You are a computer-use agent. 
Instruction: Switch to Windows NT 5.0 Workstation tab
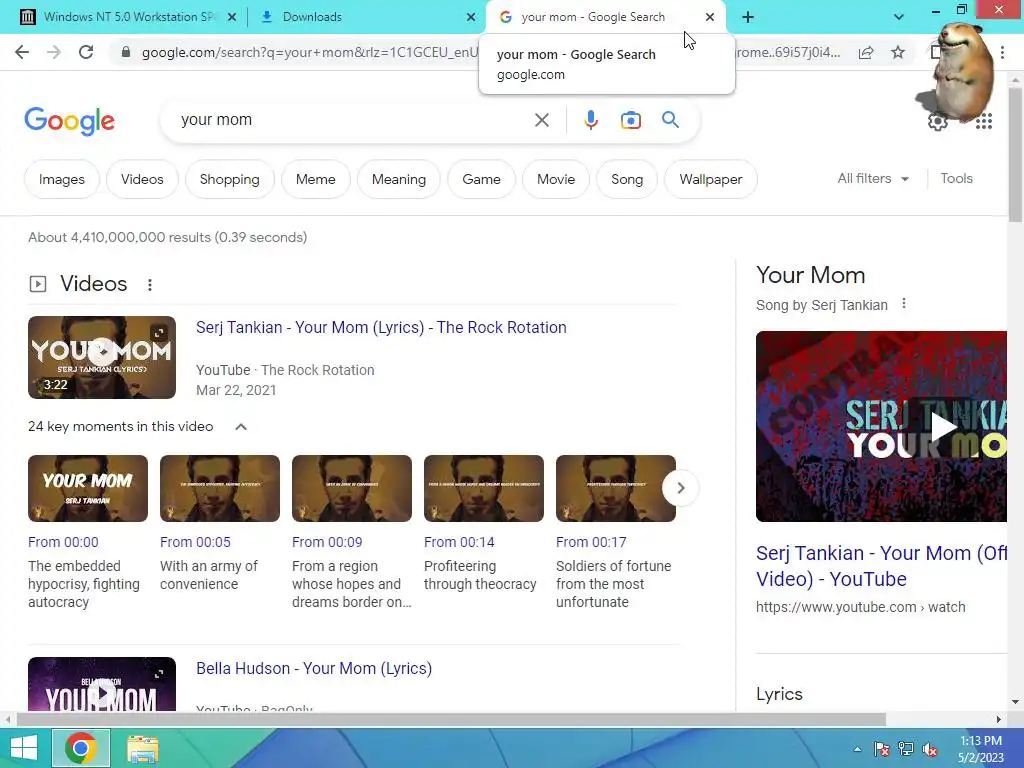(128, 17)
